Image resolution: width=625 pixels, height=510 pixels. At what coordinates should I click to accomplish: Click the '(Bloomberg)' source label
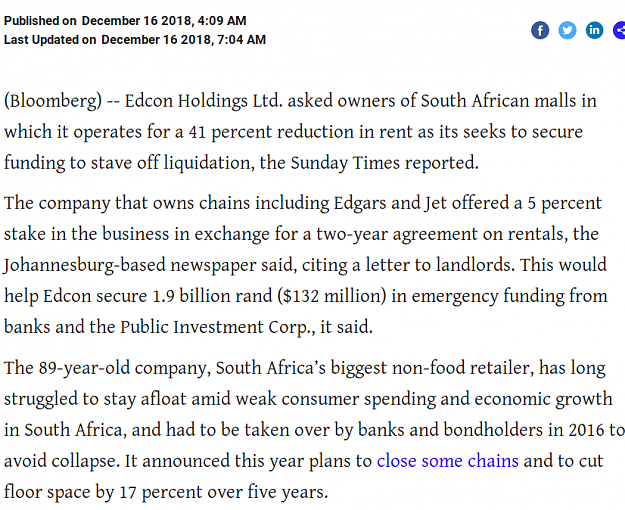(x=53, y=101)
